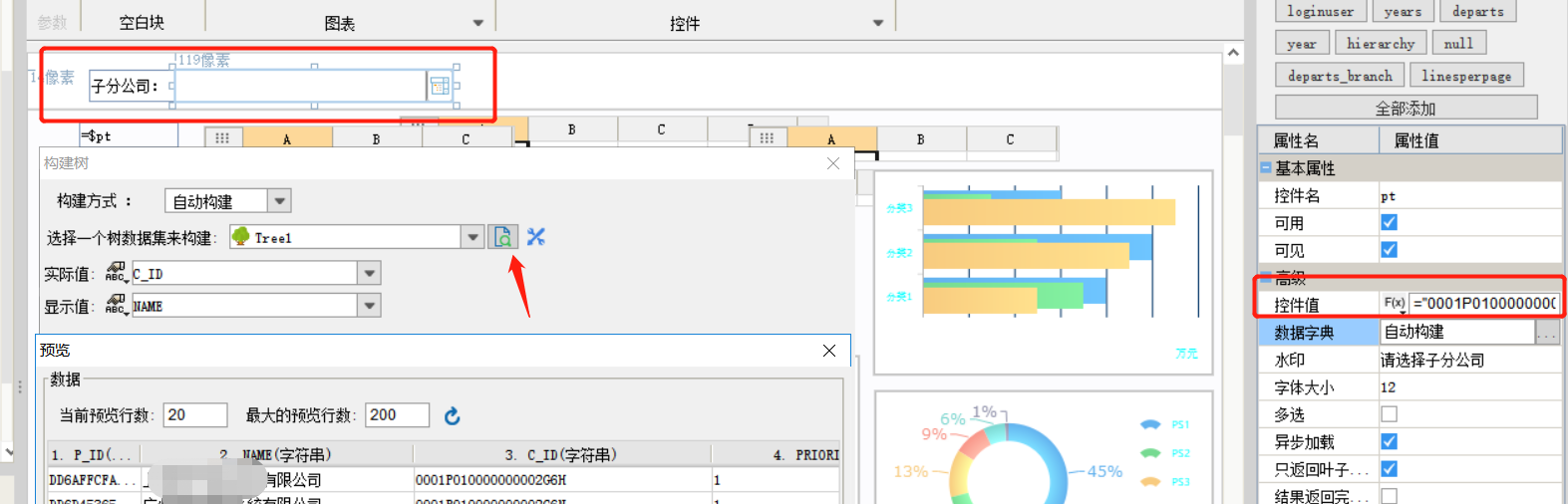
Task: Click the 字体大小 value 12
Action: (x=1469, y=387)
